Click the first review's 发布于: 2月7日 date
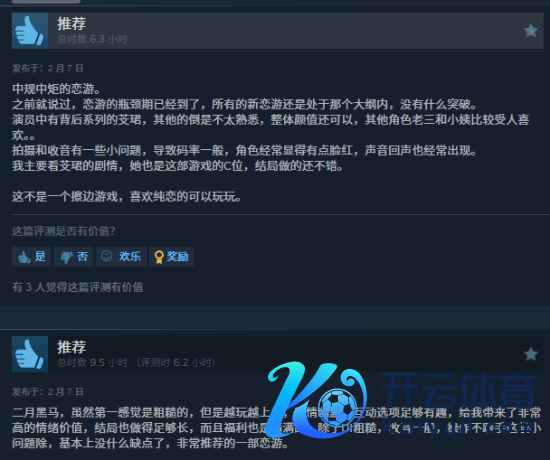 (x=48, y=68)
